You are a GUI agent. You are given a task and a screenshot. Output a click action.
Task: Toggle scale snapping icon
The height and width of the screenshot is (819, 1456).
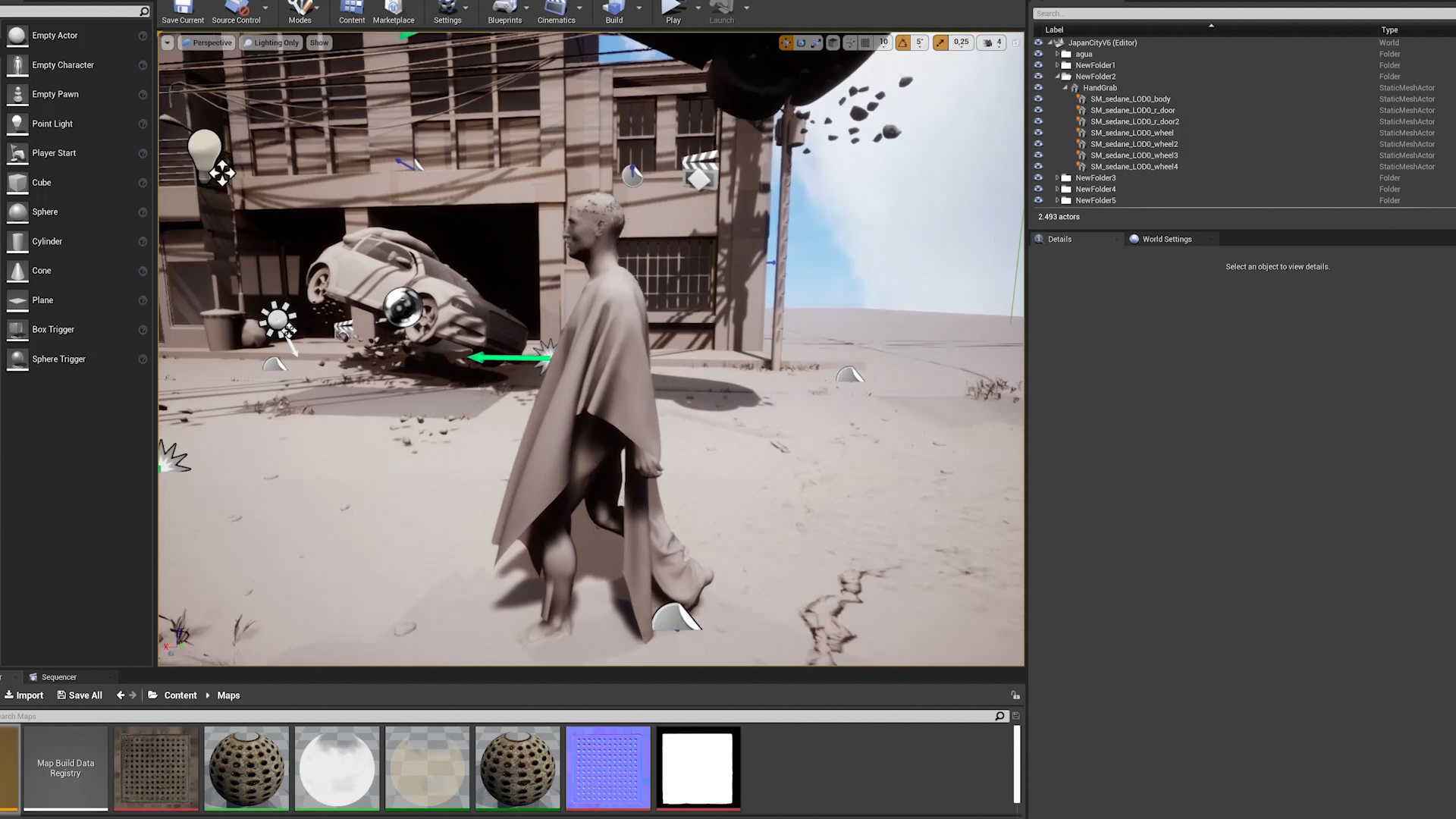940,43
